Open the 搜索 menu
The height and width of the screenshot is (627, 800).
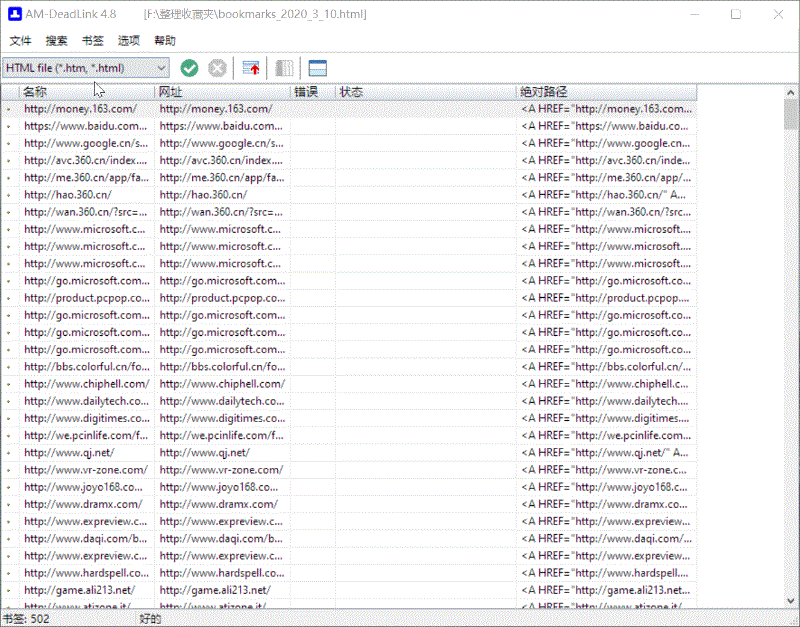tap(57, 41)
